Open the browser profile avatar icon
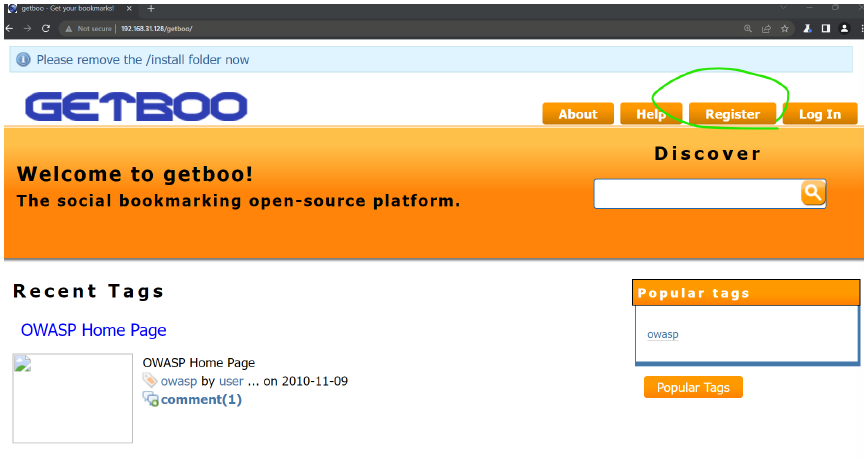Viewport: 868px width, 464px height. point(844,28)
